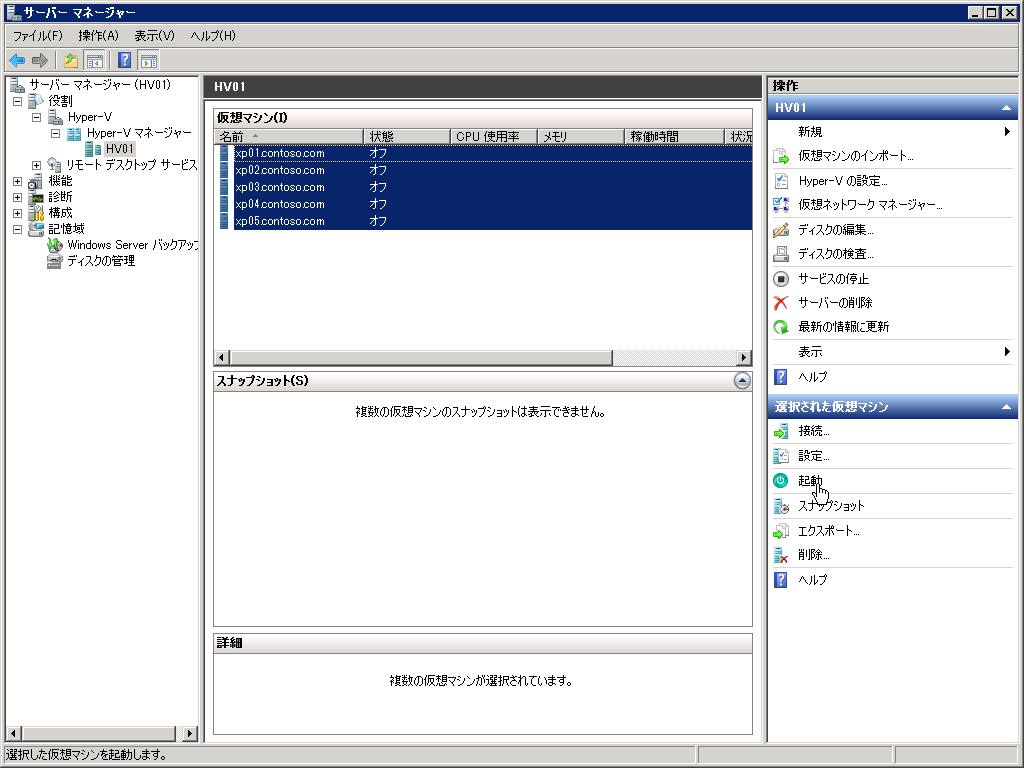The width and height of the screenshot is (1024, 768).
Task: Expand the リモート デスクトップ サービス node
Action: 37,165
